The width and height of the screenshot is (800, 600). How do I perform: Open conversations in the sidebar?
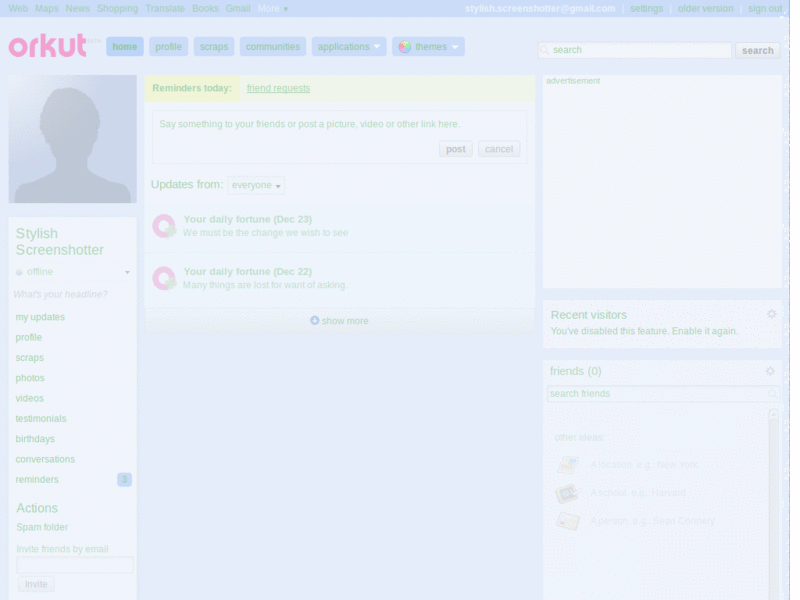tap(45, 459)
